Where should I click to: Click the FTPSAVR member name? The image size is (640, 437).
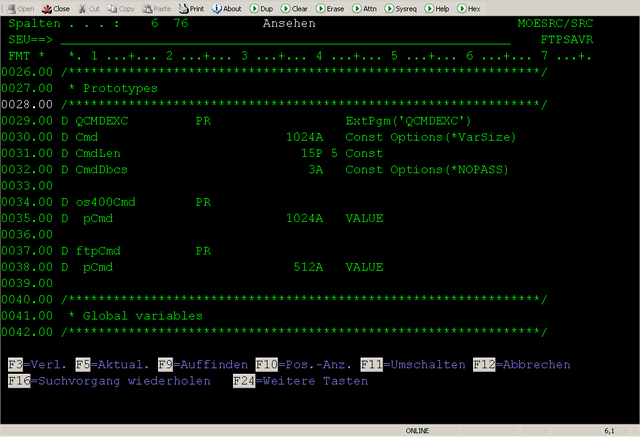567,40
